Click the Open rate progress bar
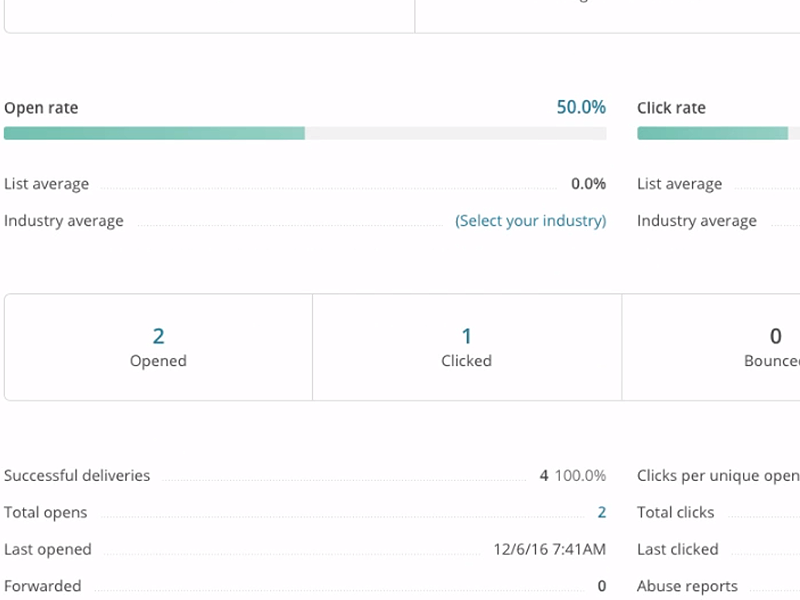800x600 pixels. click(x=305, y=133)
